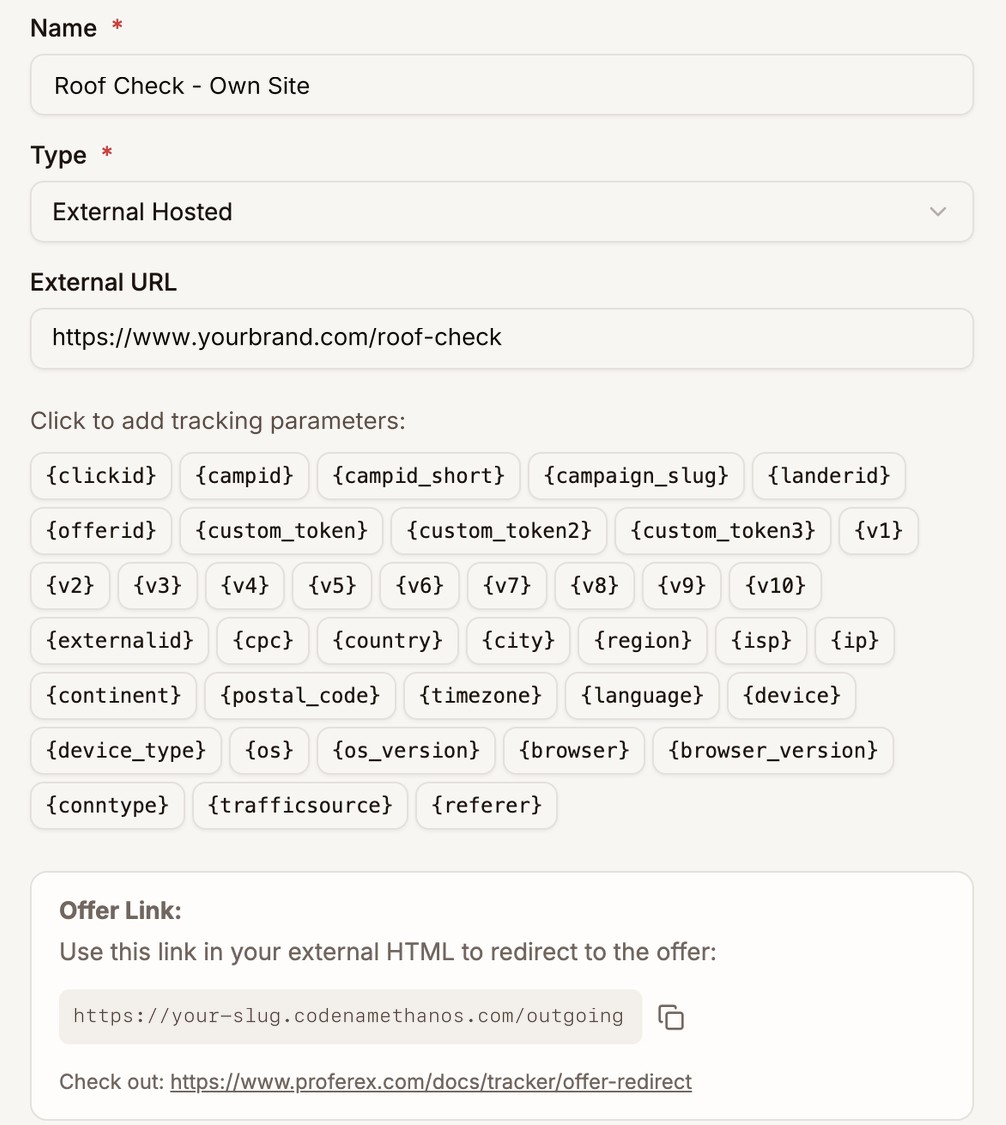This screenshot has width=1006, height=1125.
Task: Insert the {v7} parameter chip
Action: click(507, 585)
